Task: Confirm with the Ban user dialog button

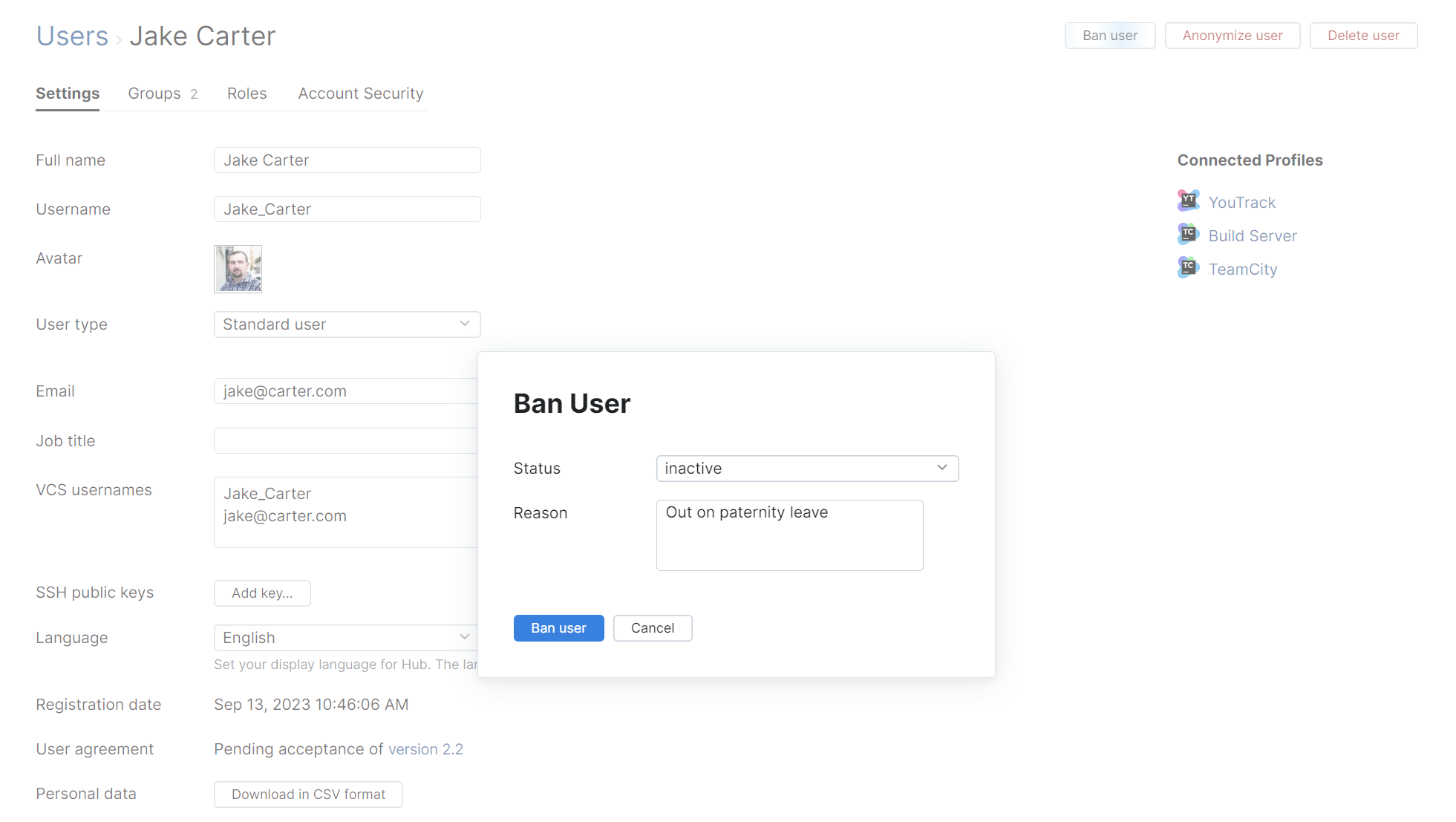Action: pos(558,627)
